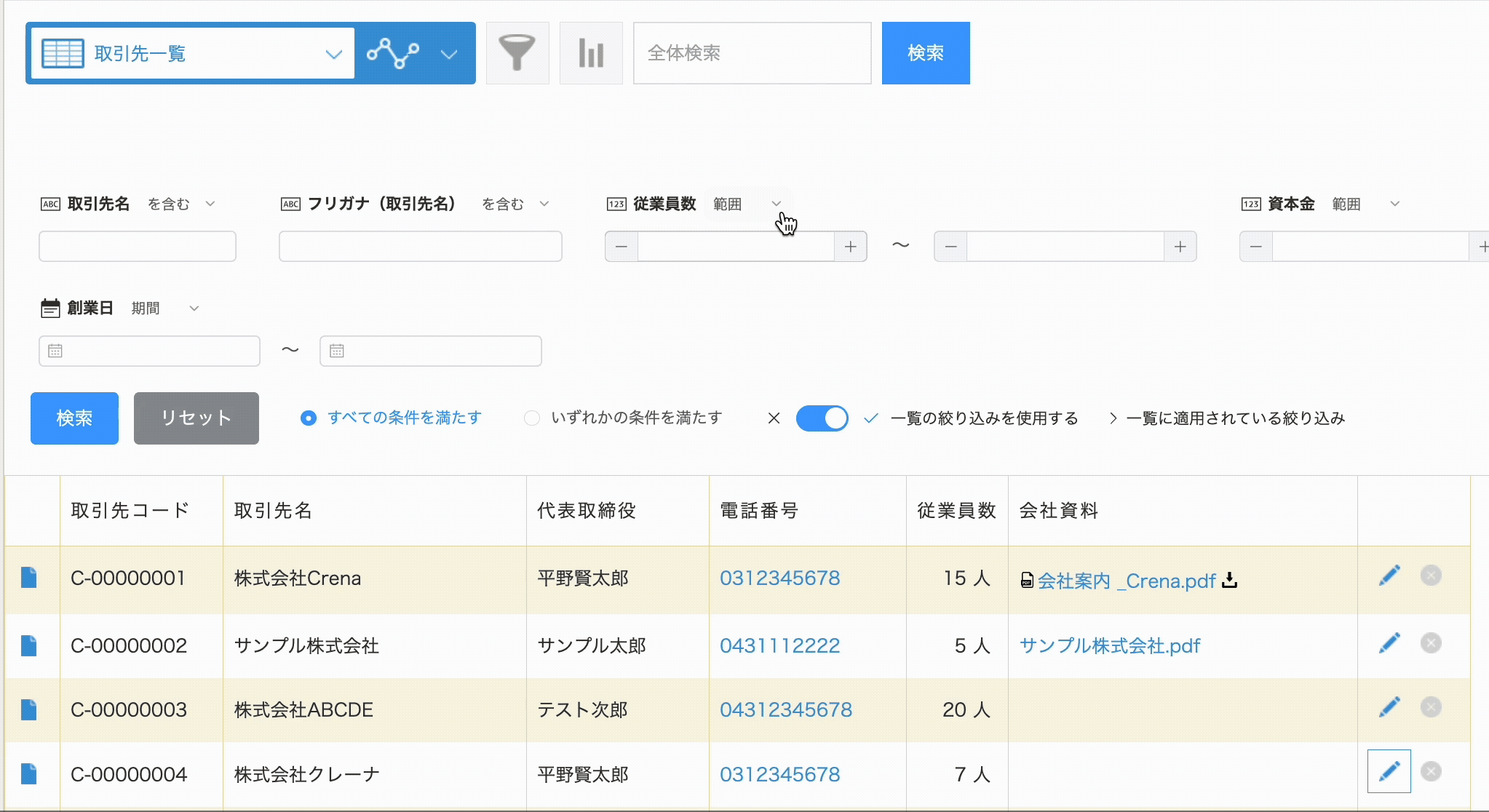
Task: Open 従業員数 範囲 condition dropdown
Action: (x=776, y=204)
